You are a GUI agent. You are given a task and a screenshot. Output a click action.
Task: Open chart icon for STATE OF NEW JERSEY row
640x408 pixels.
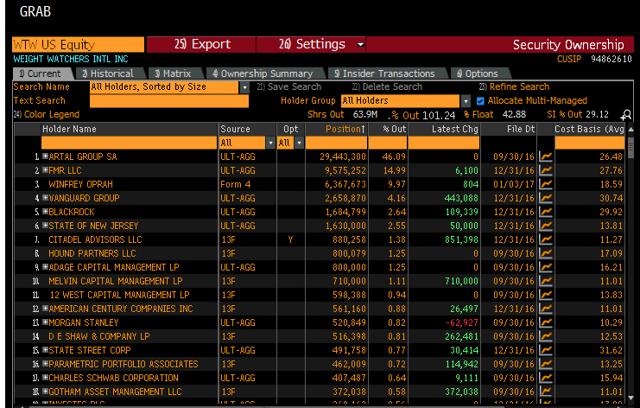point(546,226)
